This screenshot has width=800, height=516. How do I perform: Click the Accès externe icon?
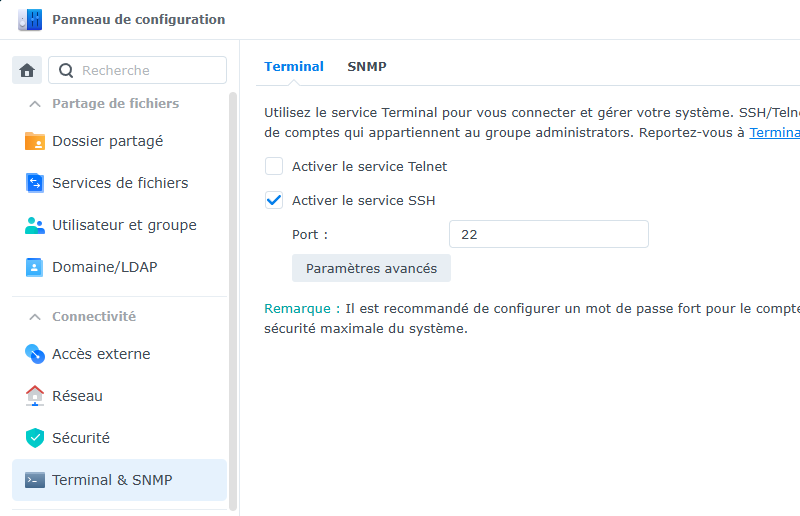(35, 354)
